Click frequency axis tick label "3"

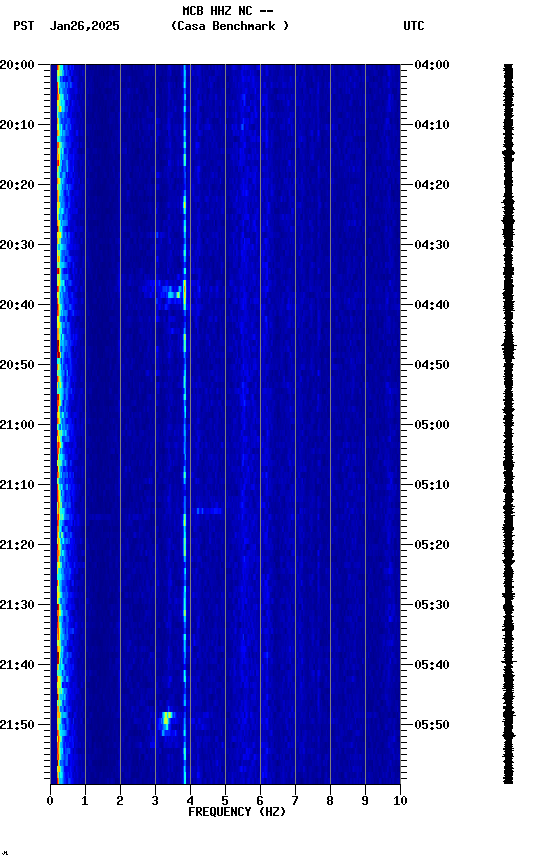click(x=155, y=801)
